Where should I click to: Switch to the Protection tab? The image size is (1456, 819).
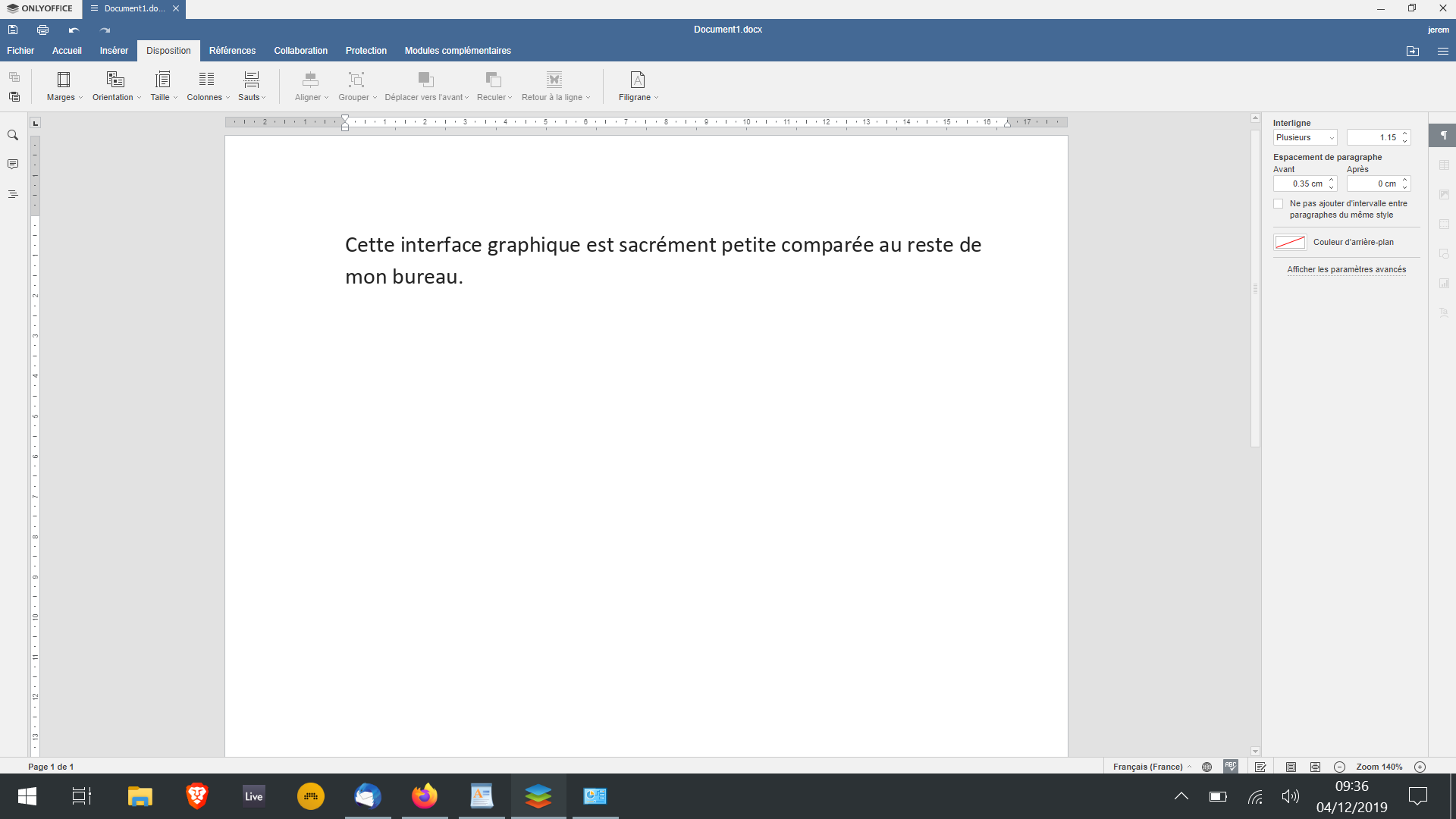click(x=366, y=51)
